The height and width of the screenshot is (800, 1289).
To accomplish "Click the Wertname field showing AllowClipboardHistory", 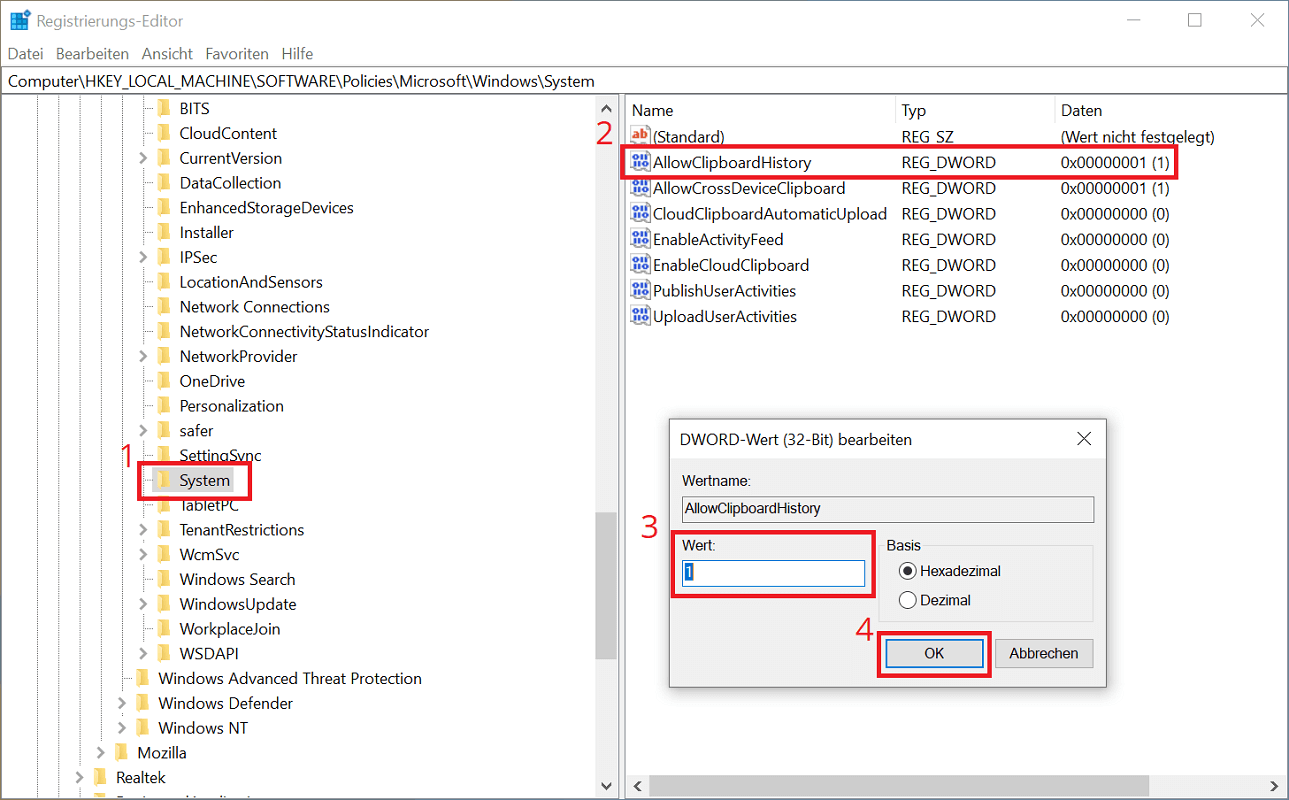I will coord(887,509).
